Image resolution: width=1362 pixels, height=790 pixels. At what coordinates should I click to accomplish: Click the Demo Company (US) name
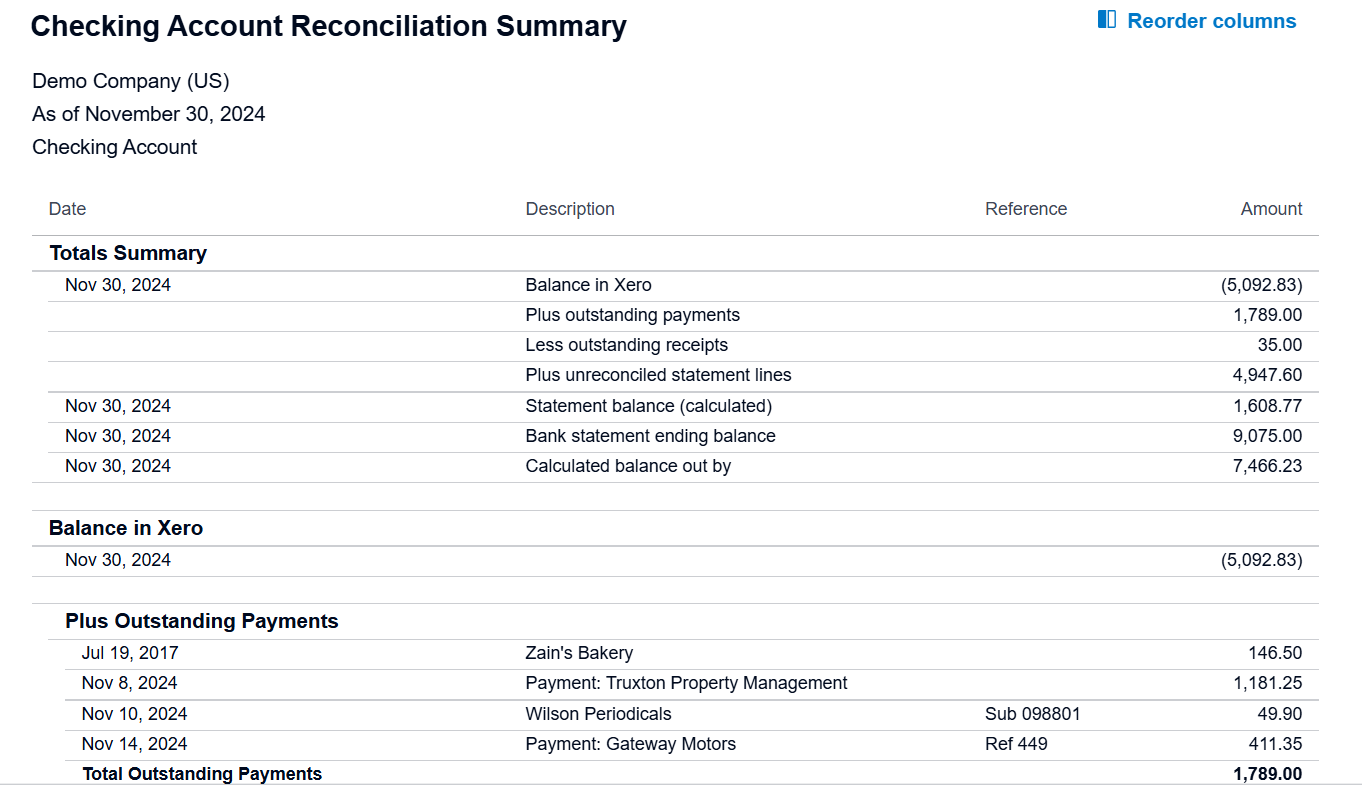coord(130,81)
